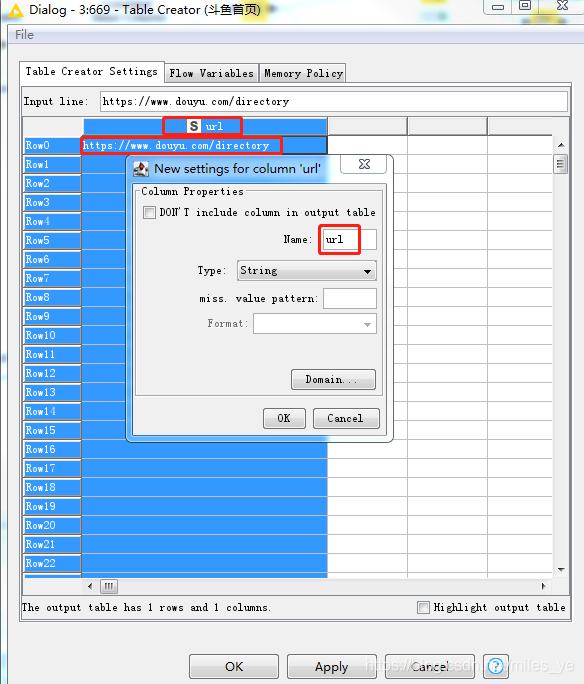
Task: Click the string type S icon in the url header
Action: click(x=194, y=127)
